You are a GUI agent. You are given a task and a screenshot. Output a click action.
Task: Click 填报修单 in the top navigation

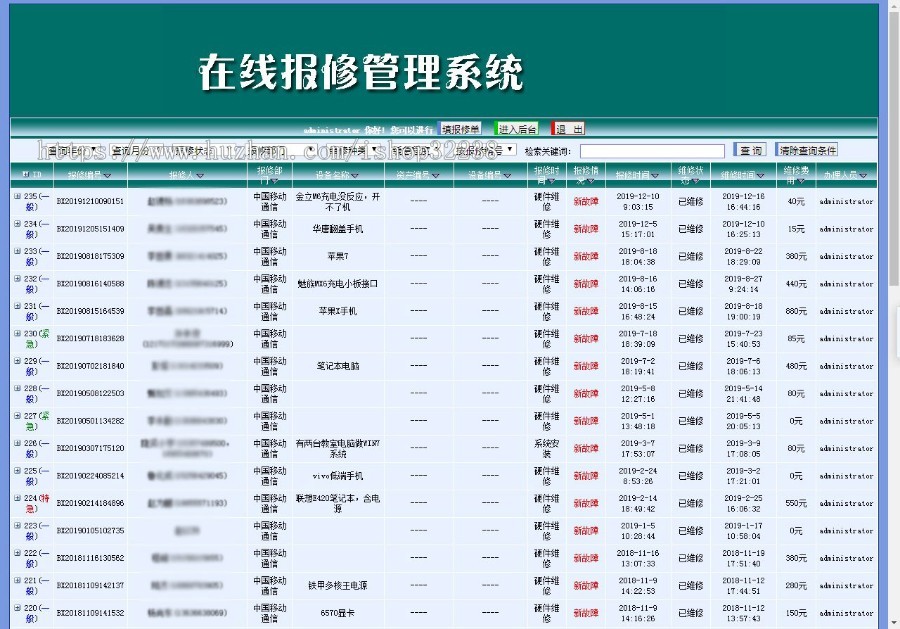pos(460,128)
